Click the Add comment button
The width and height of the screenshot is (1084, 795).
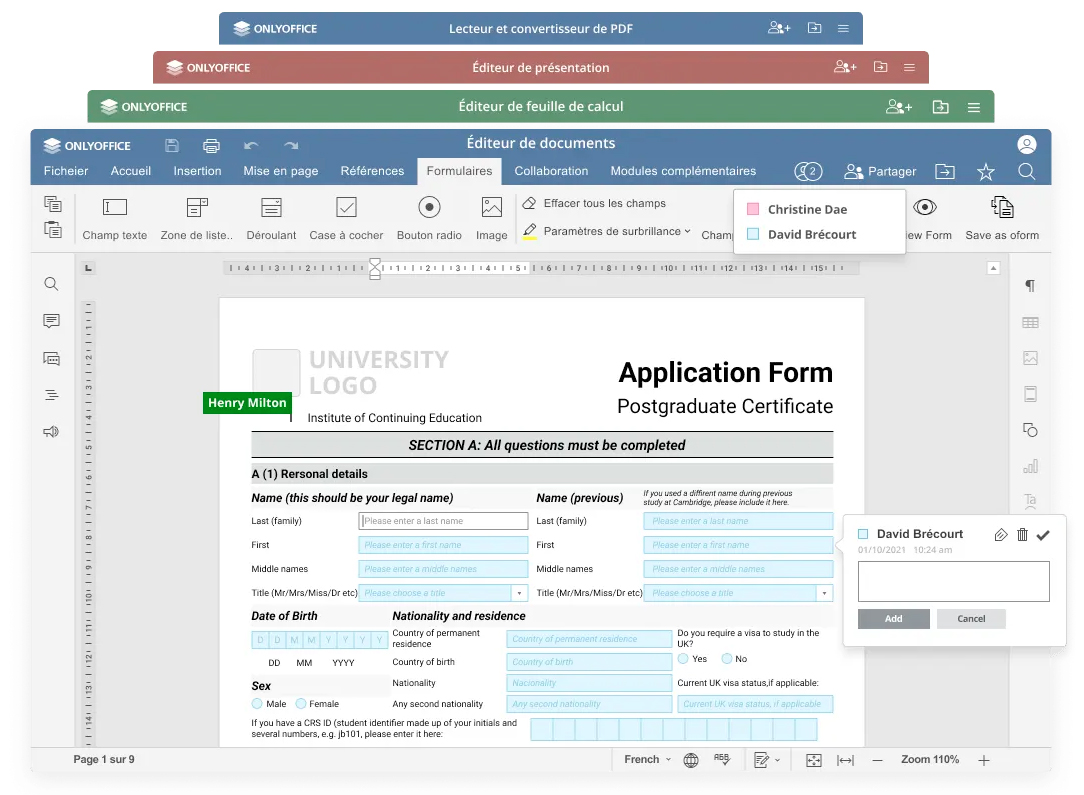(x=893, y=619)
